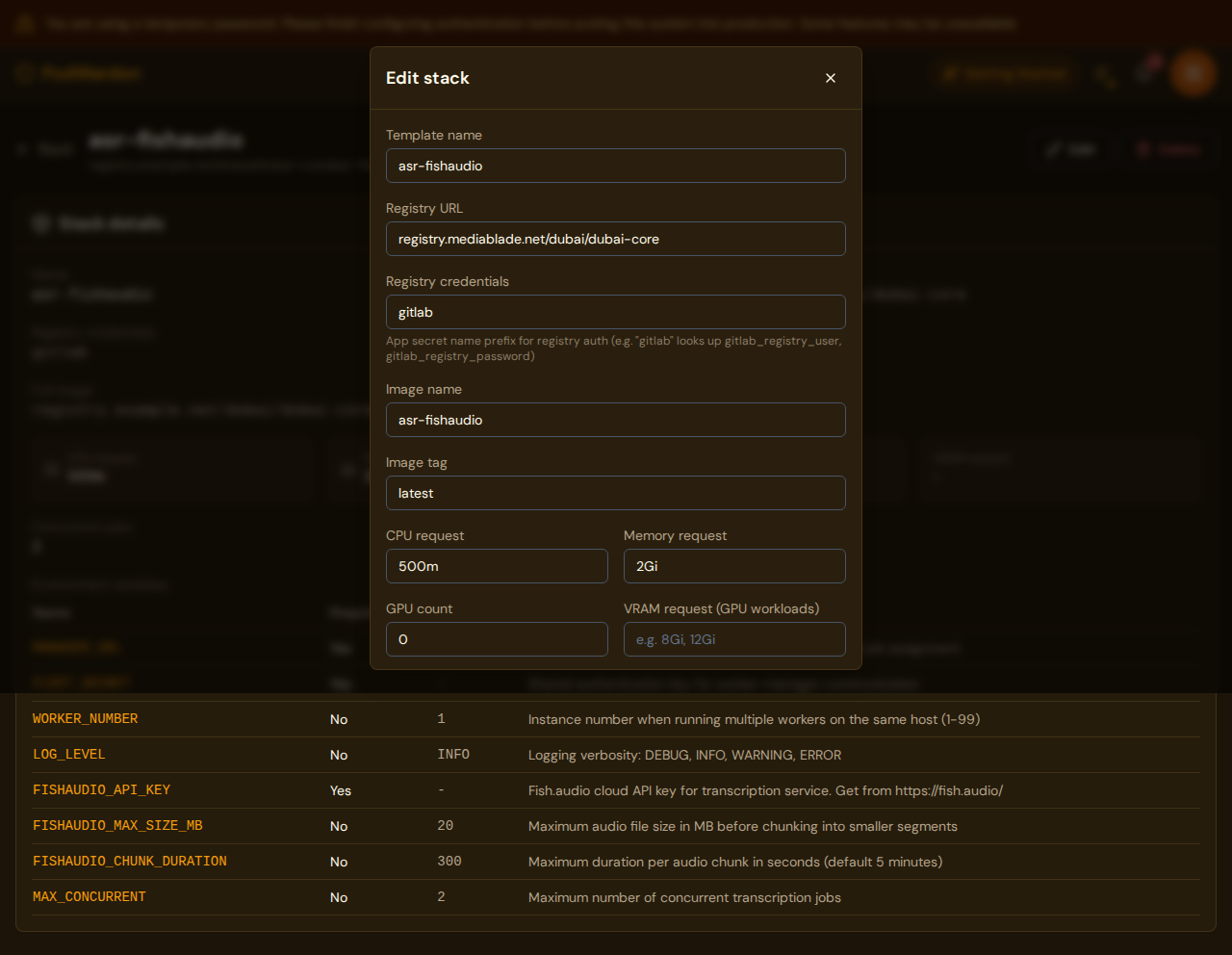Click the Getting Started button
The image size is (1232, 955).
1004,73
